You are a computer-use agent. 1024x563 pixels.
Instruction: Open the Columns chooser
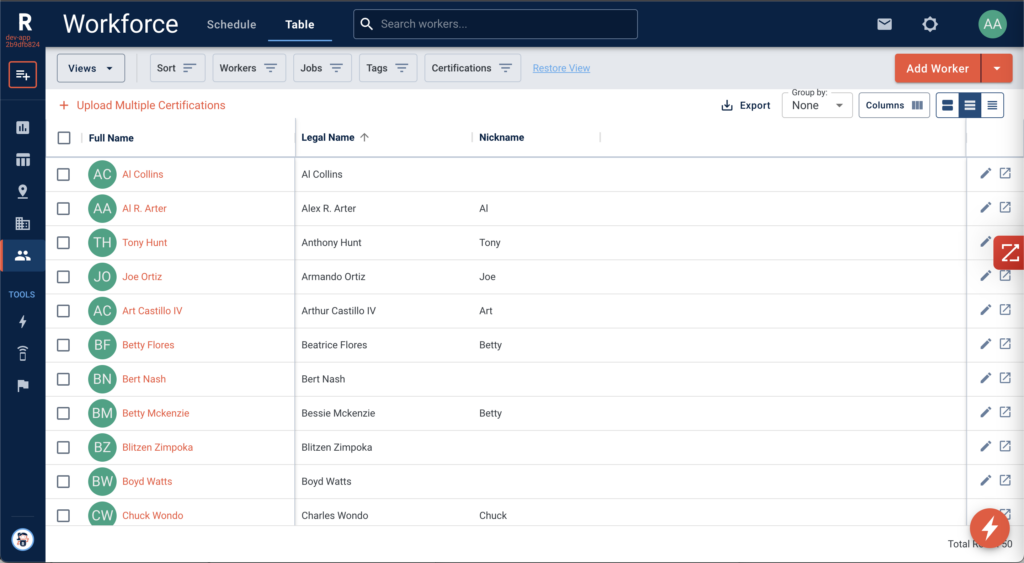(894, 105)
